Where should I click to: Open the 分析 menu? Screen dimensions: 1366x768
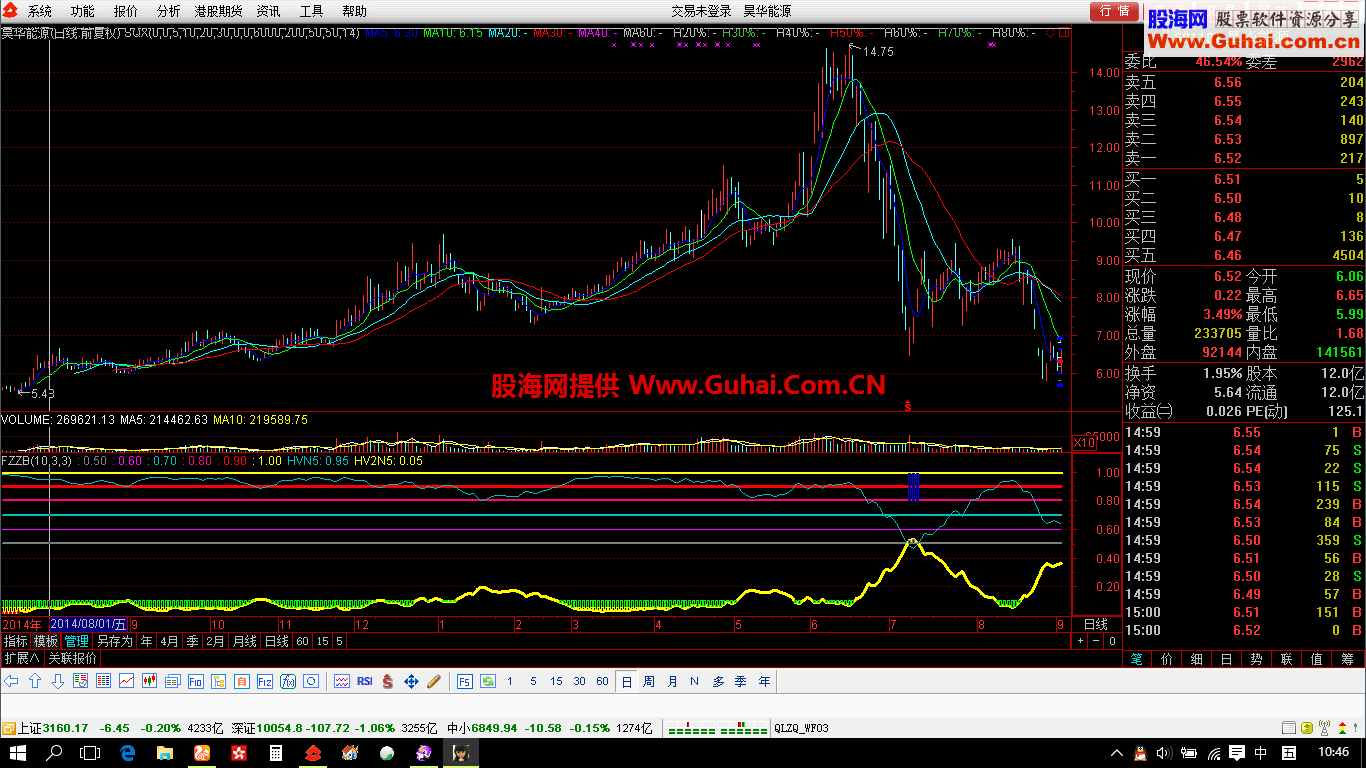169,11
